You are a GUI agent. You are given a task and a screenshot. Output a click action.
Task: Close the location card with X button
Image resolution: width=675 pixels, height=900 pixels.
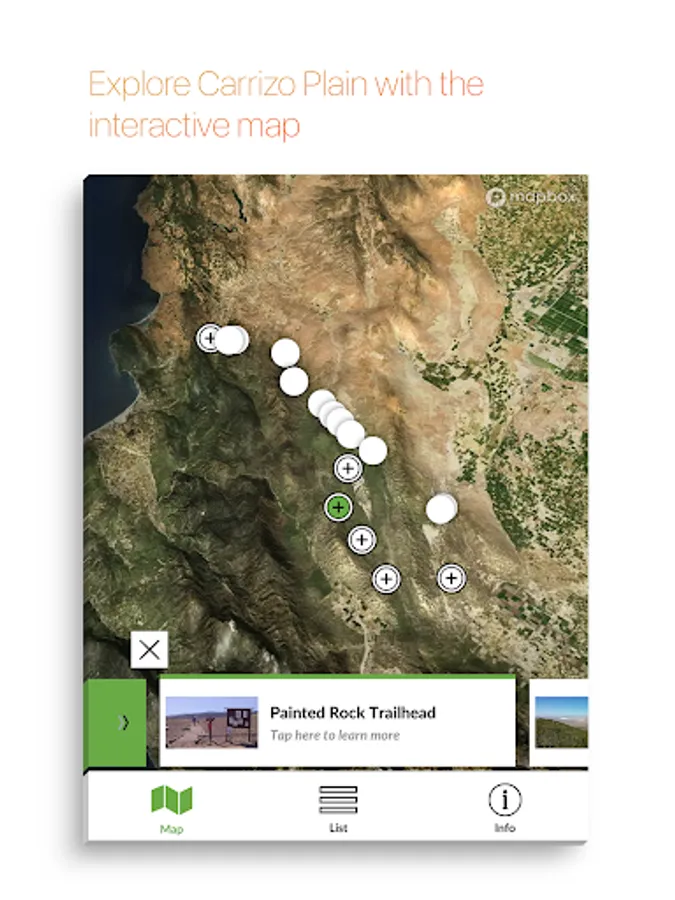coord(149,650)
